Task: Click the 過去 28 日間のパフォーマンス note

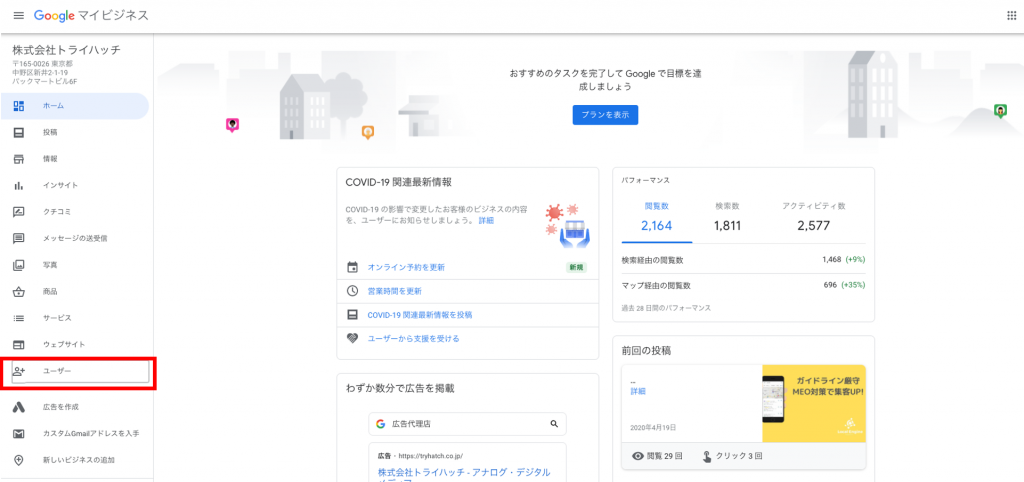Action: (666, 308)
